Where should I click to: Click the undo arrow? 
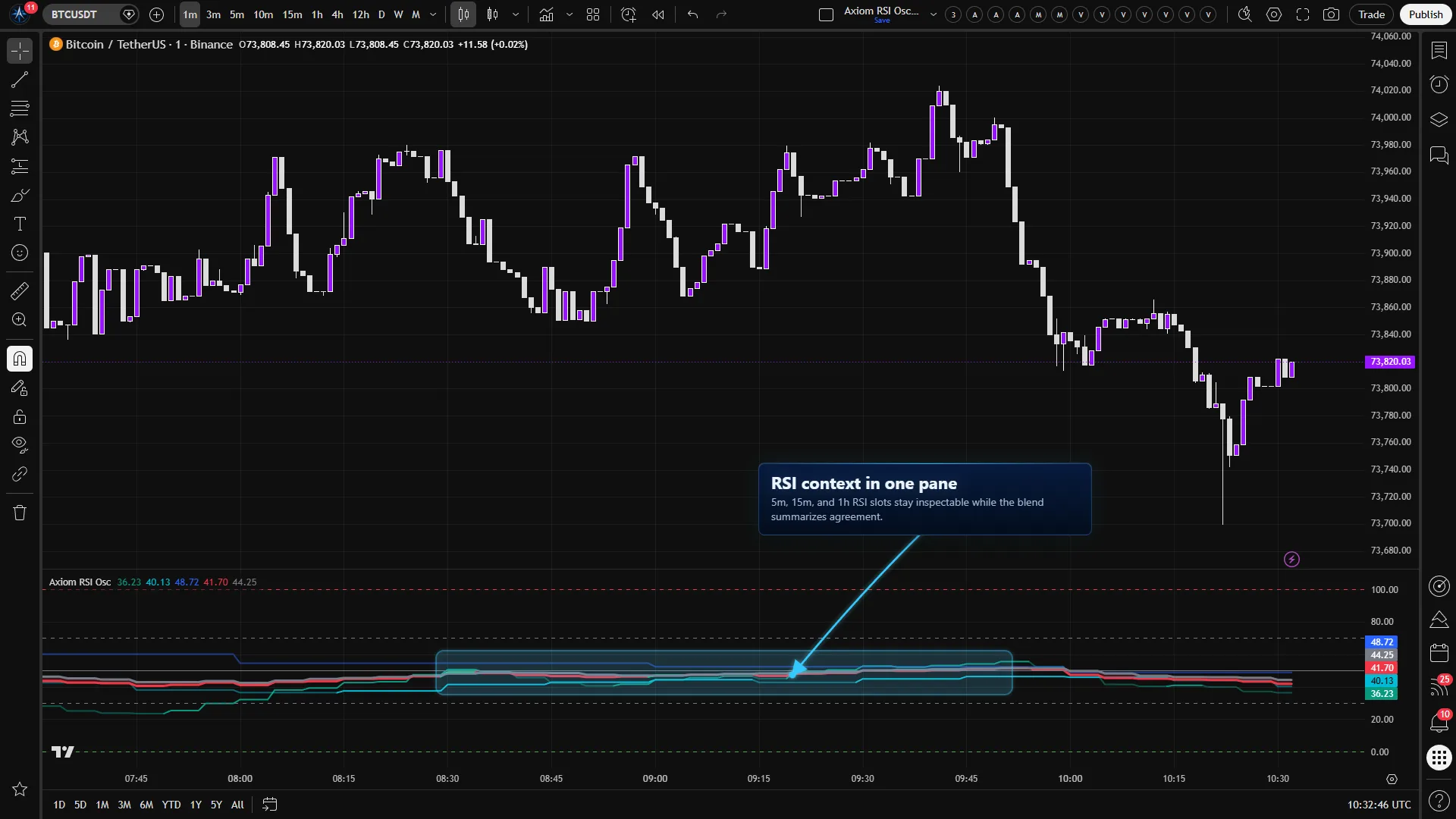692,14
